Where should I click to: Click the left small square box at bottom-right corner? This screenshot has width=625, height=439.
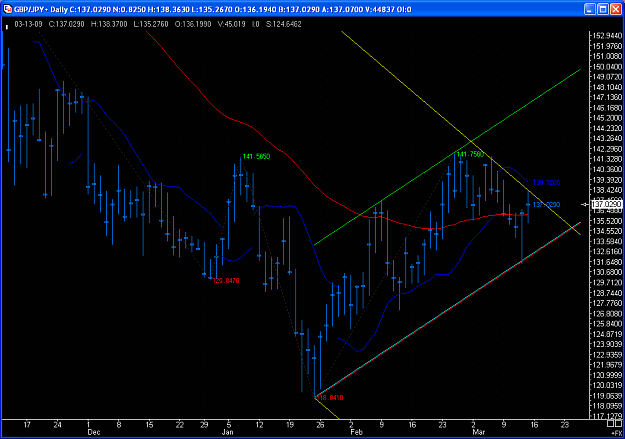[x=610, y=423]
